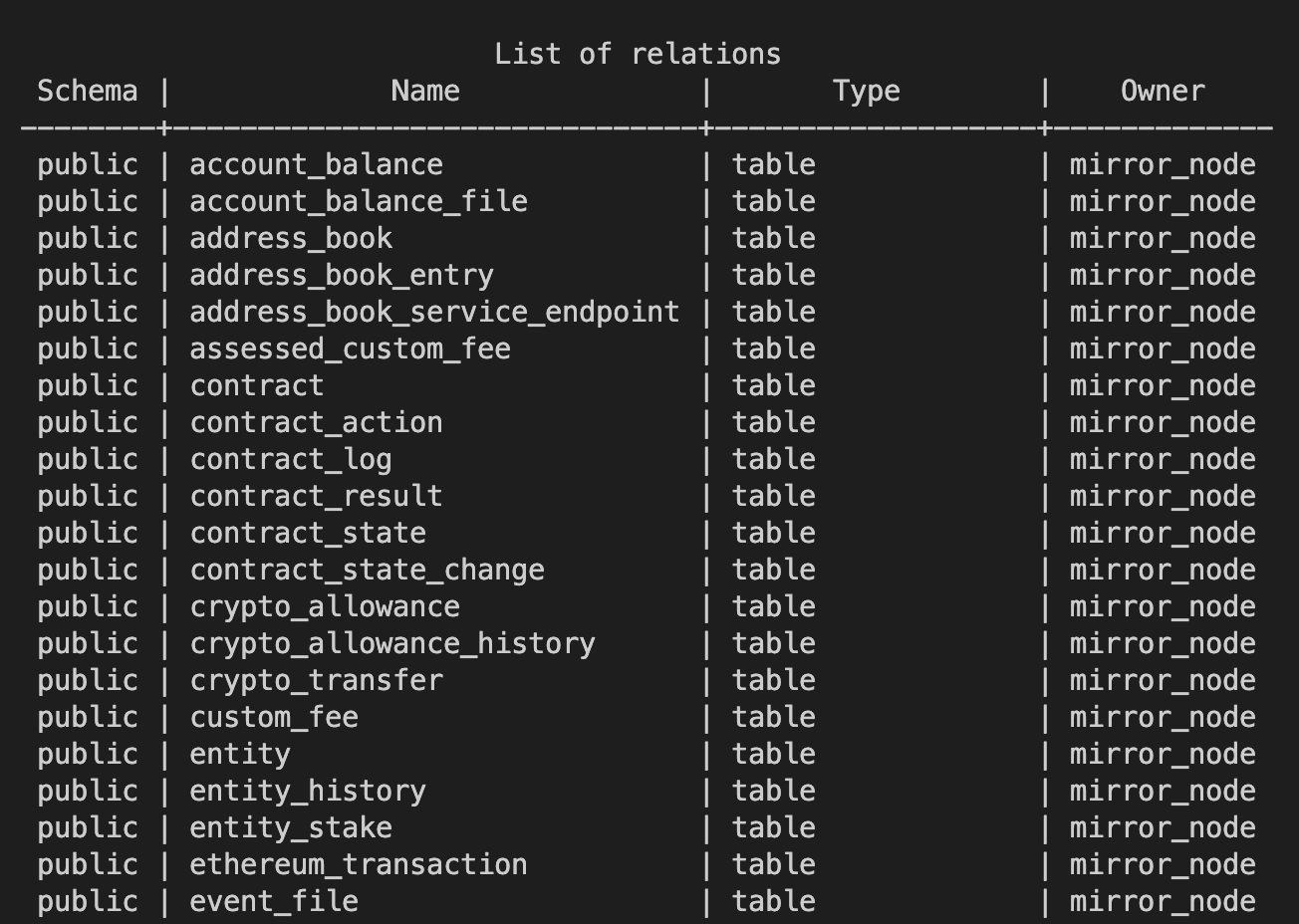
Task: Select the ethereum_transaction table name
Action: pyautogui.click(x=359, y=864)
